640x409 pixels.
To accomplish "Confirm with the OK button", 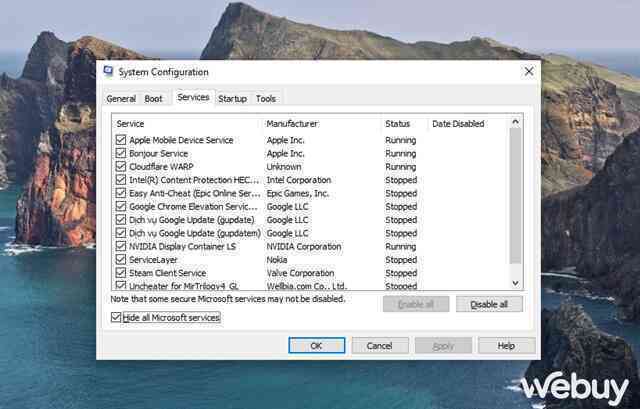I will [x=317, y=346].
